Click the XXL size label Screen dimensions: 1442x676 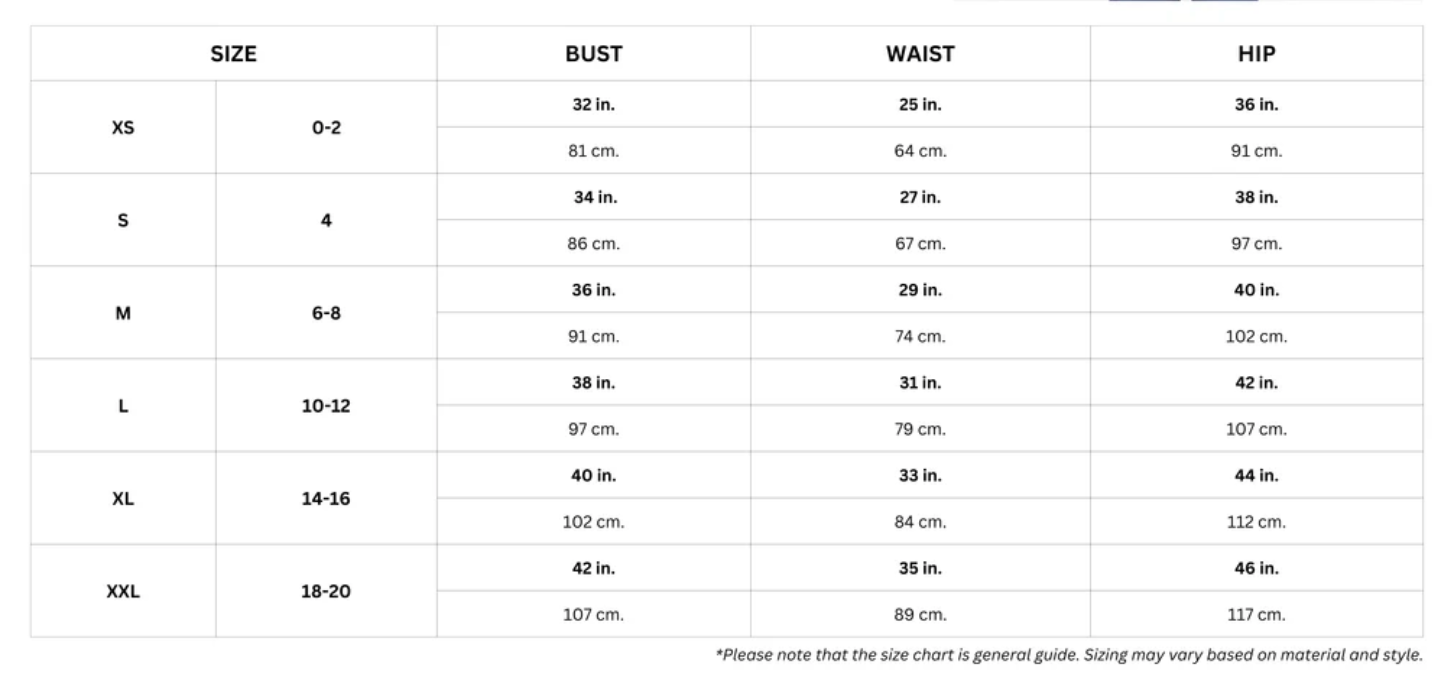(123, 591)
